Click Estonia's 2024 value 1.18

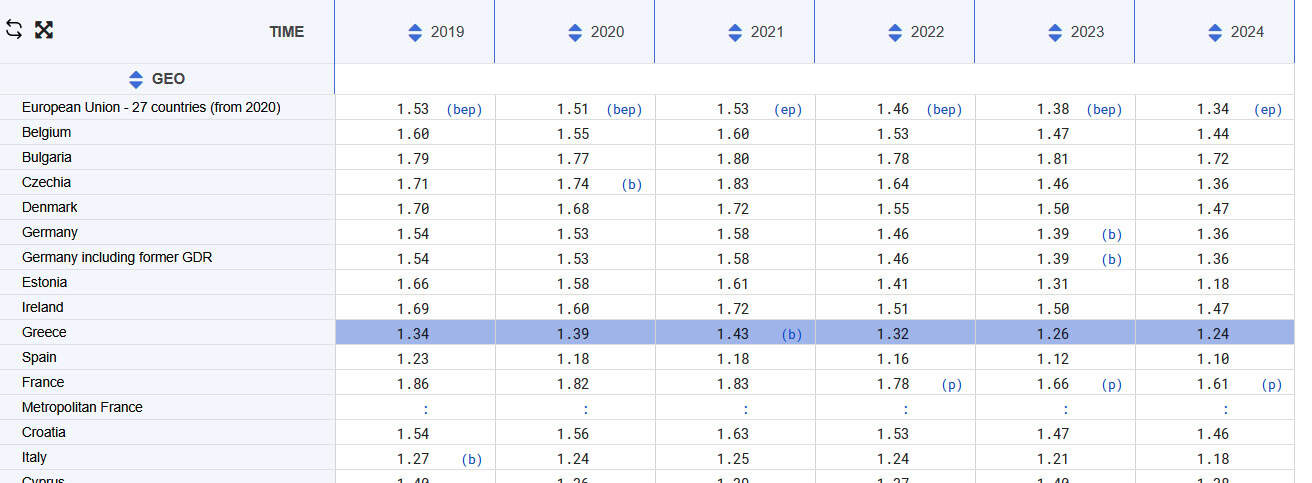(x=1213, y=284)
